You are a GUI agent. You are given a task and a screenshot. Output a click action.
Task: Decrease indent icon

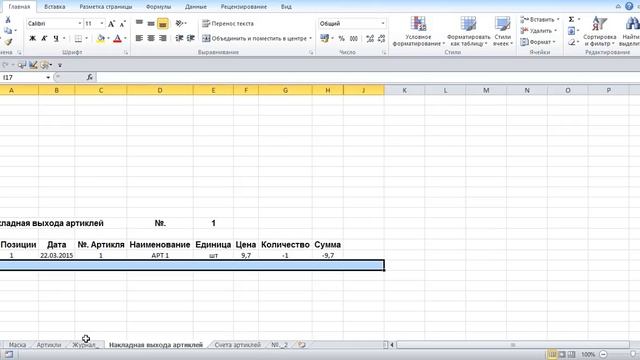coord(179,38)
